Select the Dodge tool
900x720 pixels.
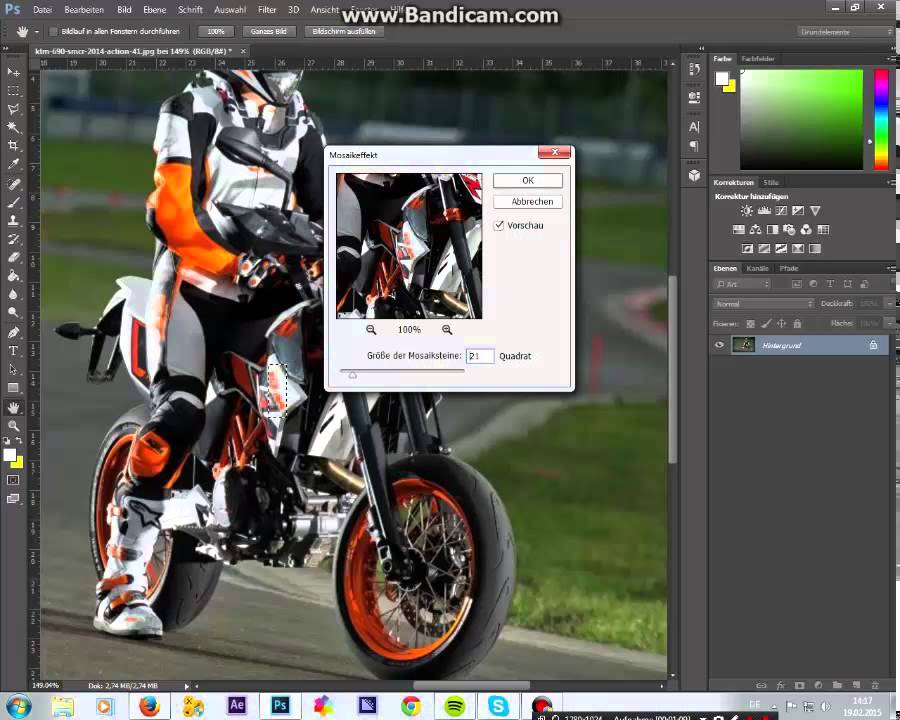click(13, 312)
